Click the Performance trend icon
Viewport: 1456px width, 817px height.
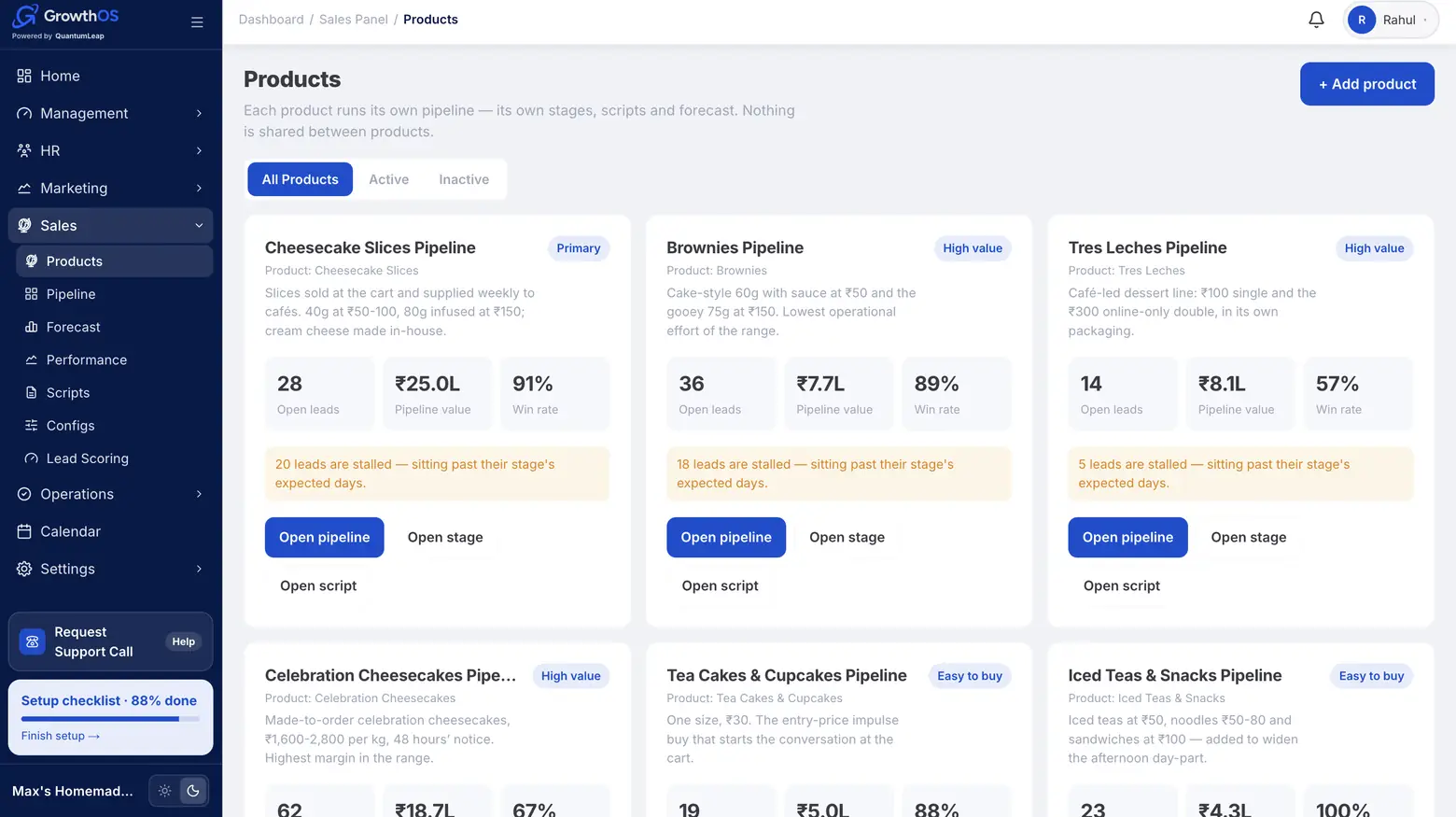[31, 359]
